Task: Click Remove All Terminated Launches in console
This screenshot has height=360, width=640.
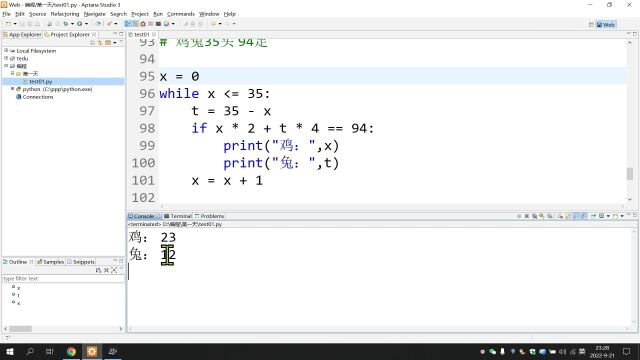Action: pos(534,216)
